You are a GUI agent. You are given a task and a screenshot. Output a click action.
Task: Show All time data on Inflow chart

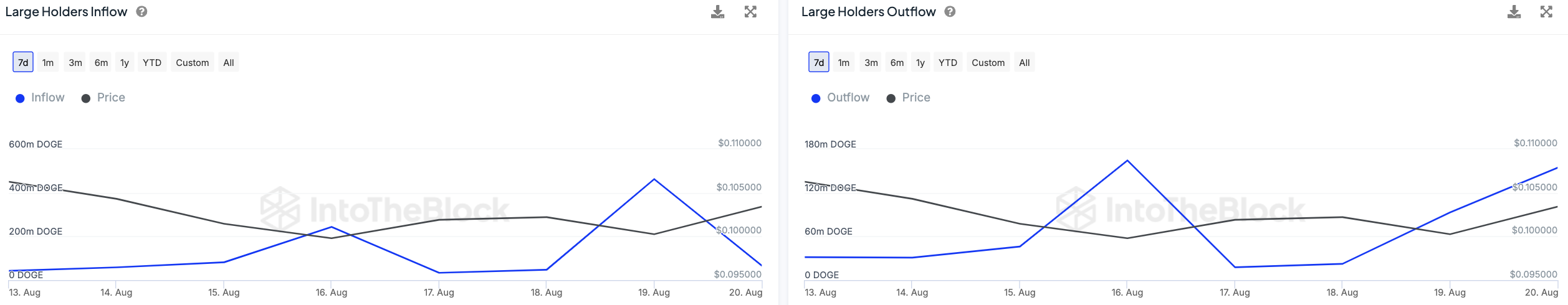pos(229,62)
